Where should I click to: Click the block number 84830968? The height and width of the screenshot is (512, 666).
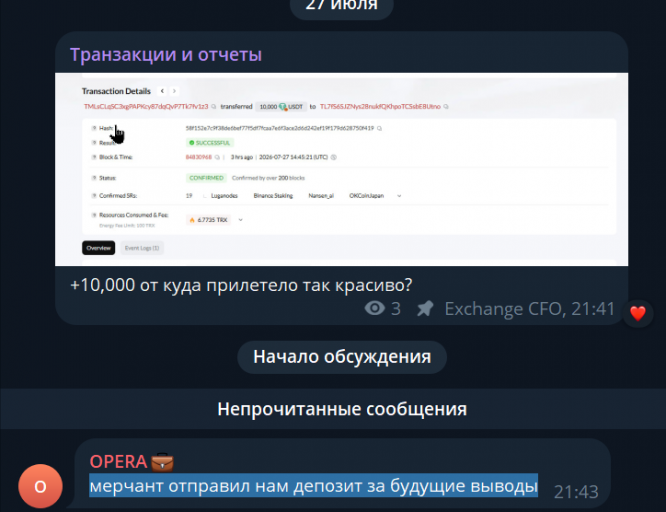[x=198, y=157]
